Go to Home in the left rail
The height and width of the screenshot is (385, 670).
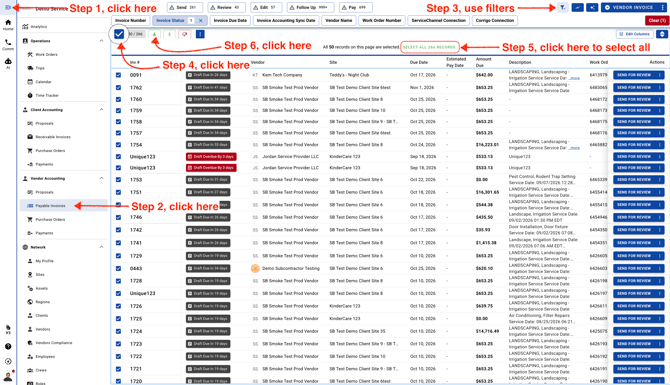8,25
